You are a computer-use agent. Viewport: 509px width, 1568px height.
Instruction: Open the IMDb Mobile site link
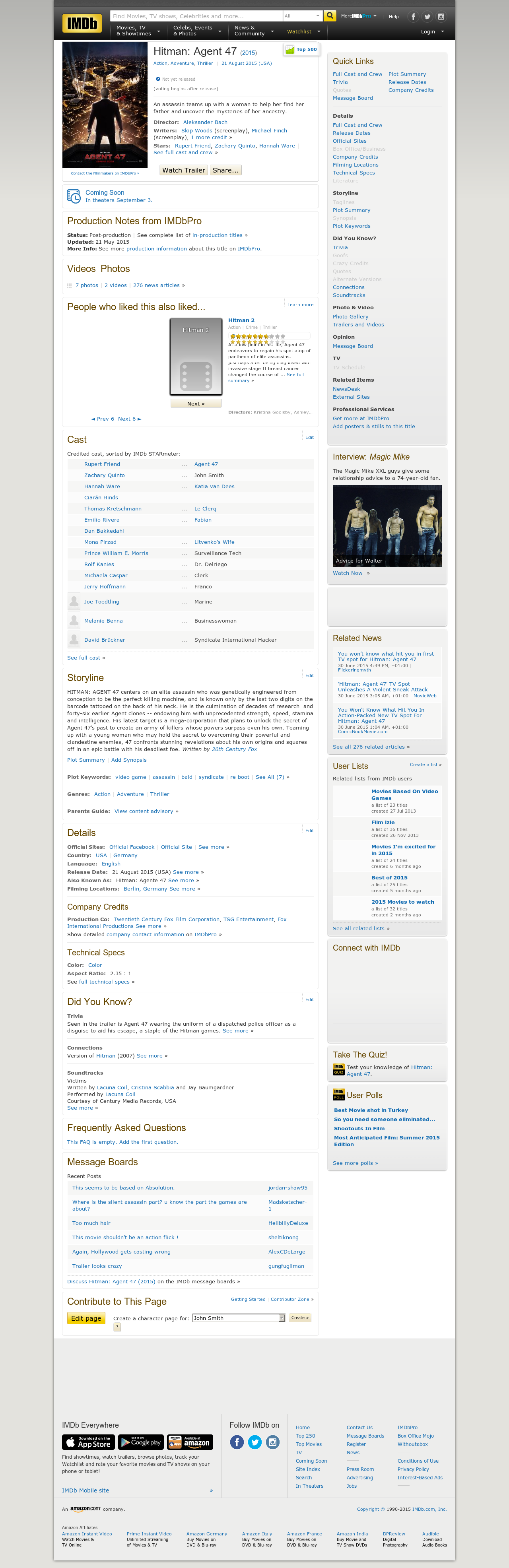pos(86,1491)
